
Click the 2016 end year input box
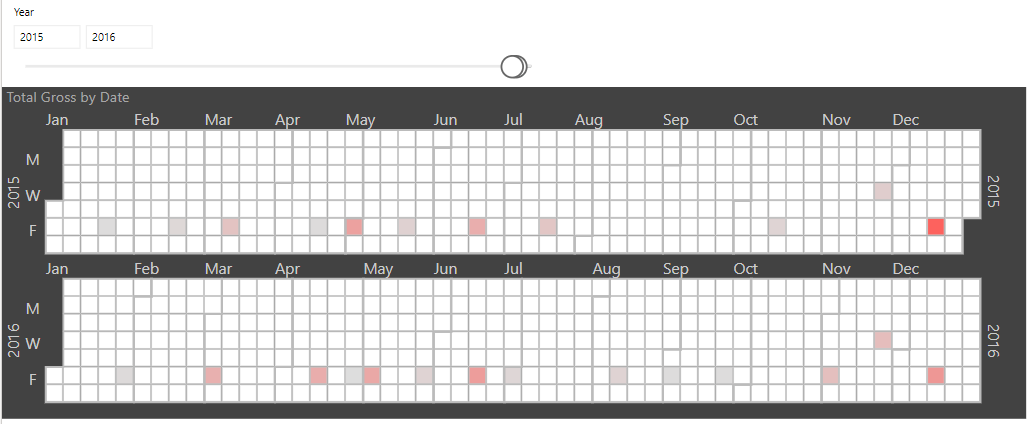pos(119,37)
